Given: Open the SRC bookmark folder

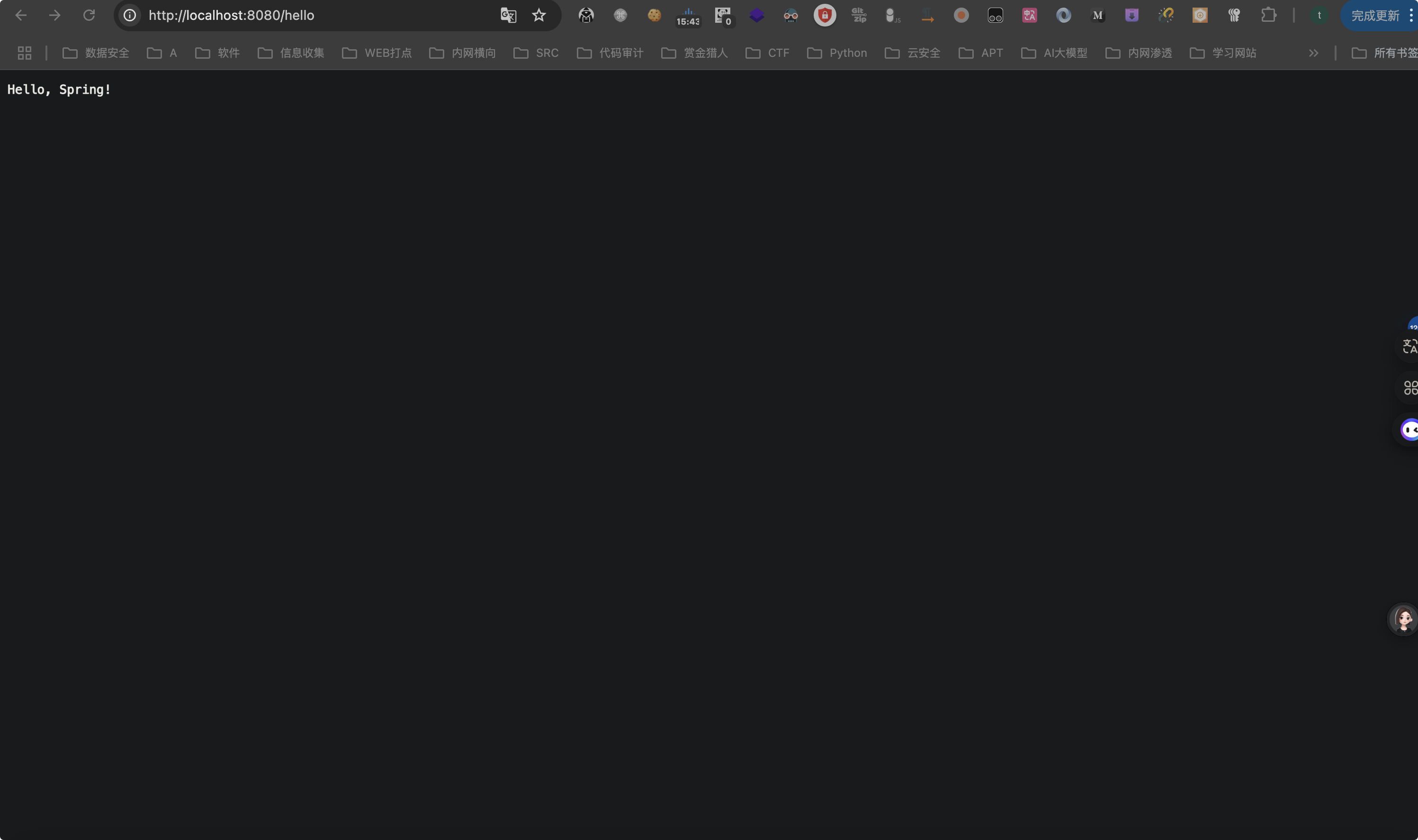Looking at the screenshot, I should click(x=536, y=53).
